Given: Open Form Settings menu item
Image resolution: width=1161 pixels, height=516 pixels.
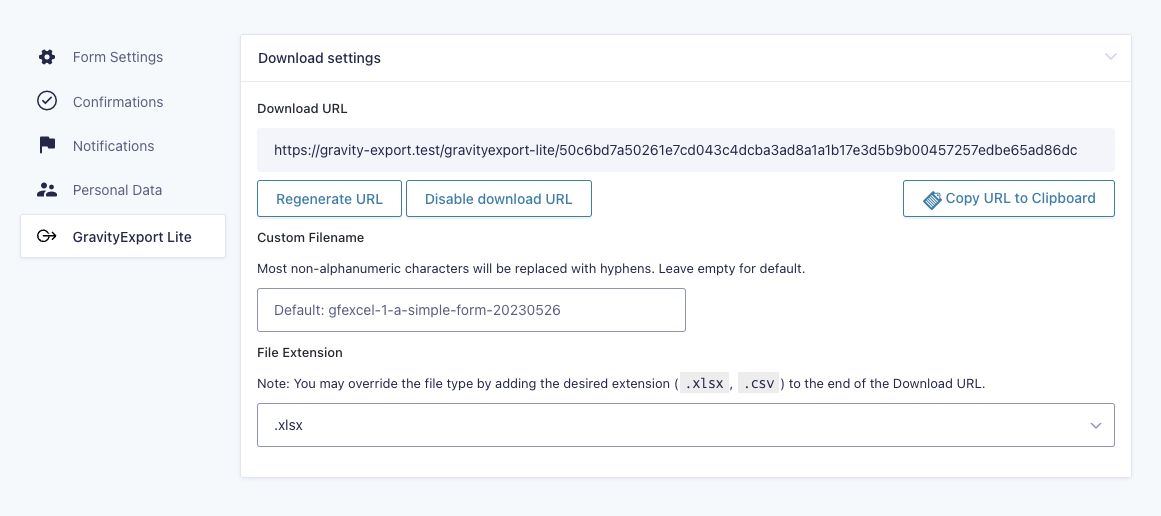Looking at the screenshot, I should pos(117,57).
